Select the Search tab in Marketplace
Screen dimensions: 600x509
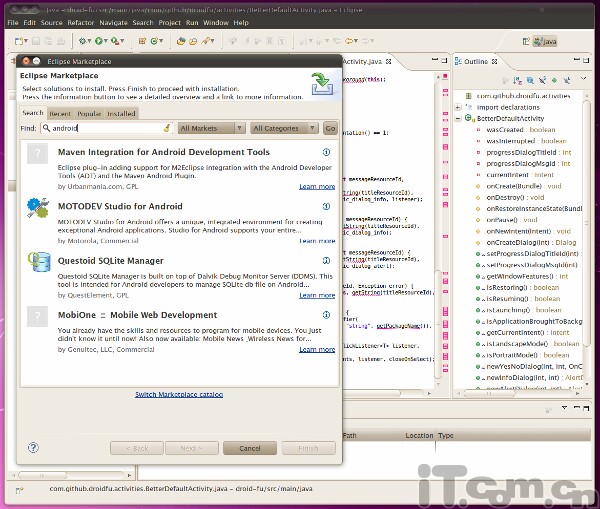33,113
